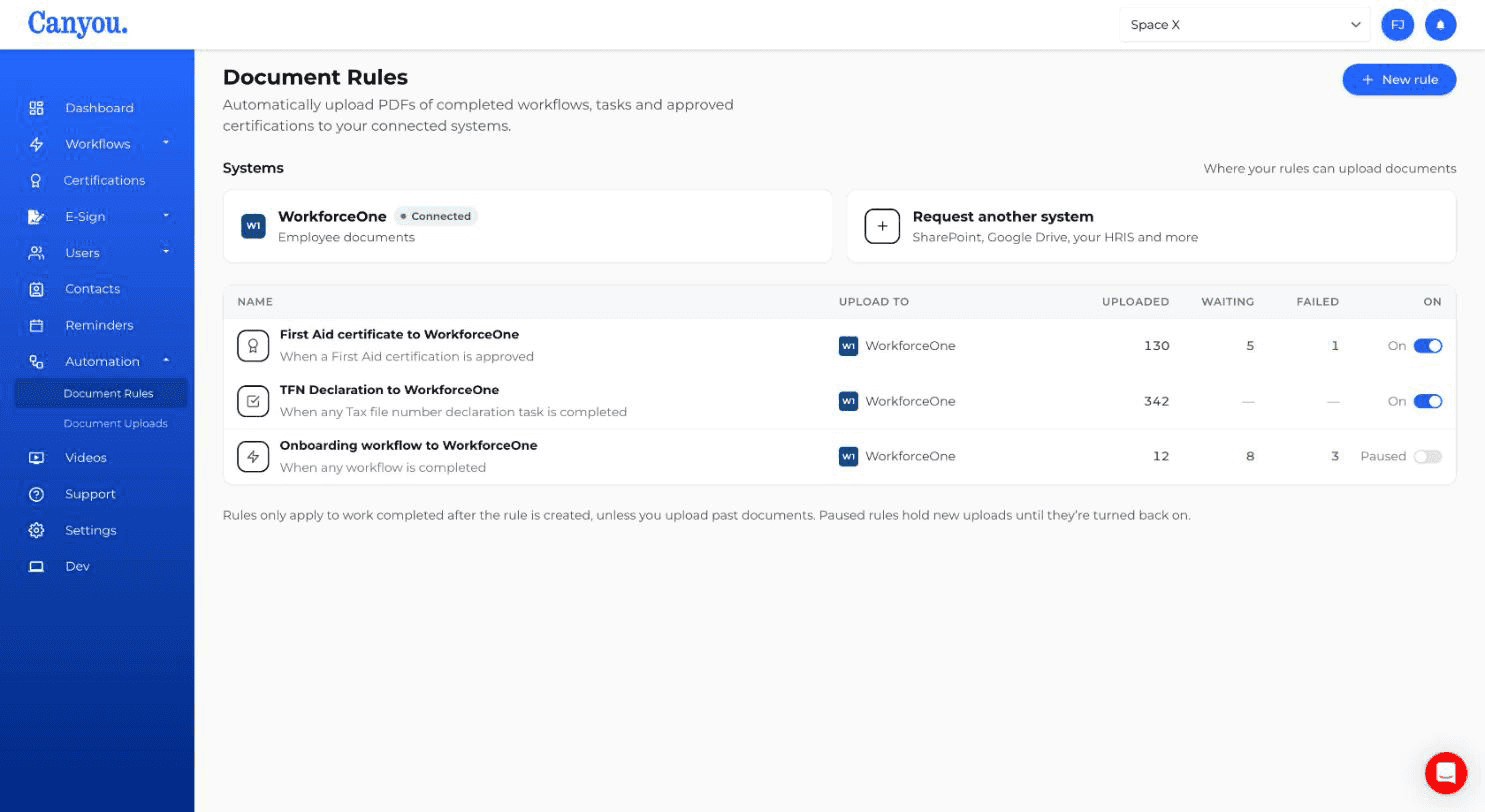The image size is (1485, 812).
Task: Expand the Users submenu arrow
Action: 166,251
